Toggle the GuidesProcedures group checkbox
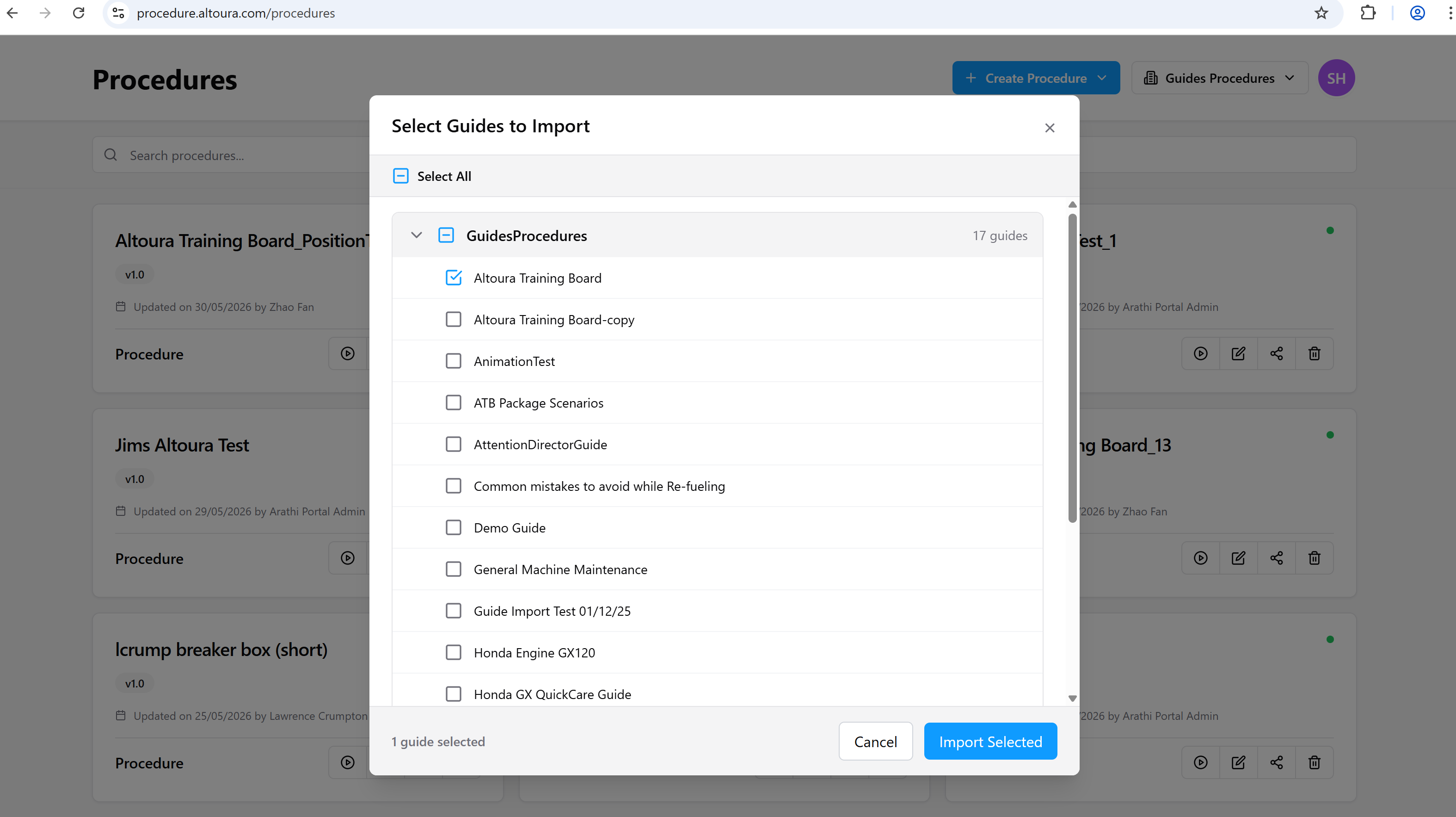The width and height of the screenshot is (1456, 817). pyautogui.click(x=446, y=235)
